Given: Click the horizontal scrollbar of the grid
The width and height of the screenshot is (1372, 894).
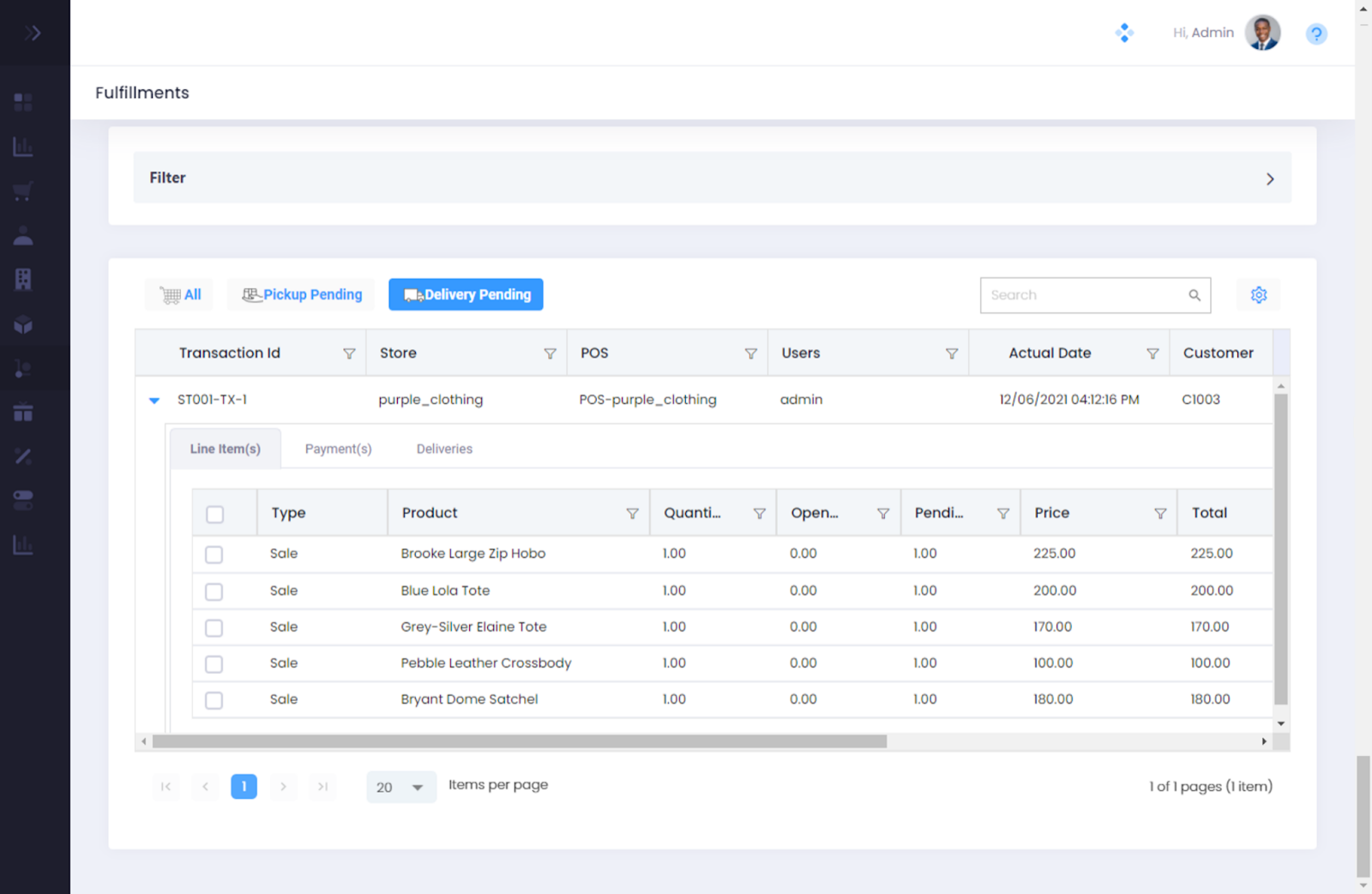Looking at the screenshot, I should point(519,741).
